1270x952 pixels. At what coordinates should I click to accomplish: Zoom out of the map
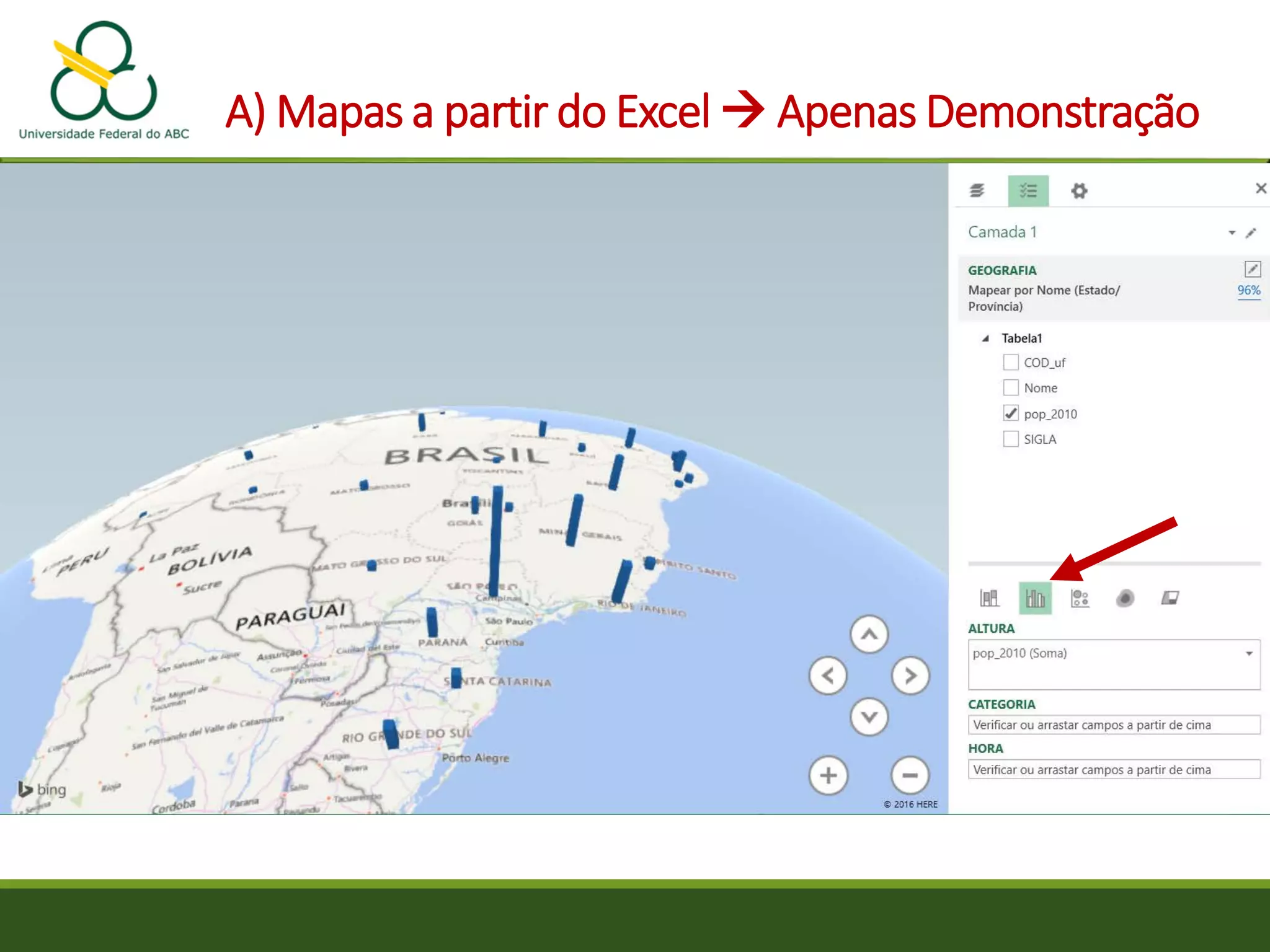click(x=910, y=775)
